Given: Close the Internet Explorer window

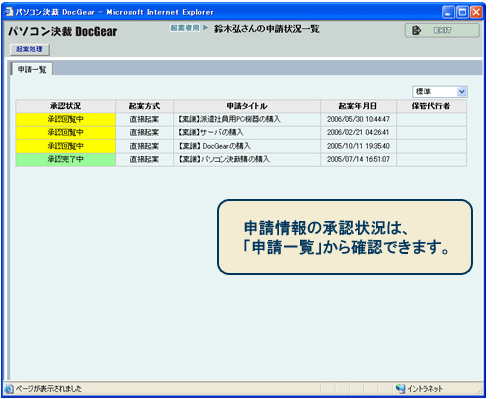Looking at the screenshot, I should point(476,12).
